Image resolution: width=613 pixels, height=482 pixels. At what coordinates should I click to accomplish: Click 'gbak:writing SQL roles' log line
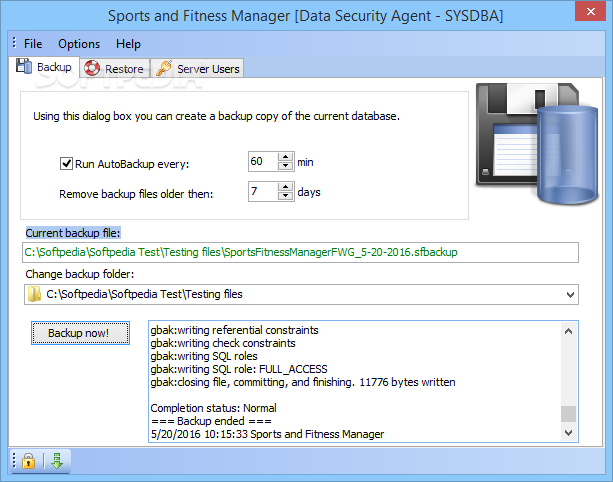coord(204,356)
